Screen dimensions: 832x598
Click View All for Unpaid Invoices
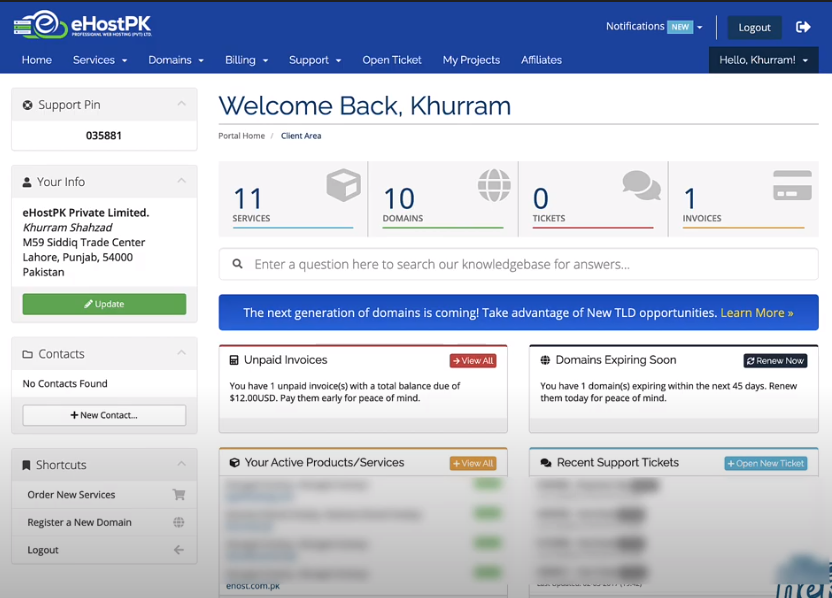pyautogui.click(x=473, y=361)
